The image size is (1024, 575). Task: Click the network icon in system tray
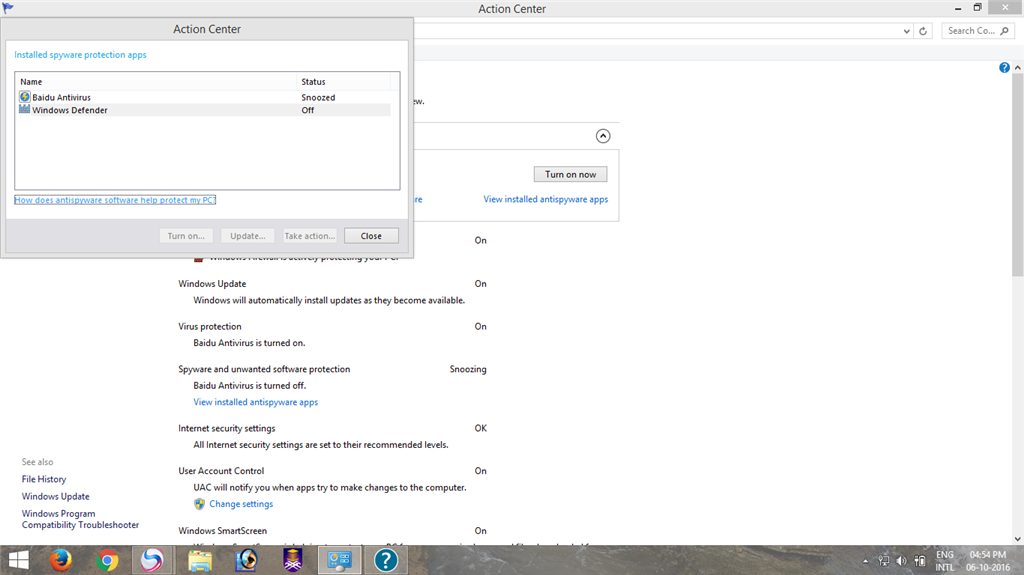[884, 561]
